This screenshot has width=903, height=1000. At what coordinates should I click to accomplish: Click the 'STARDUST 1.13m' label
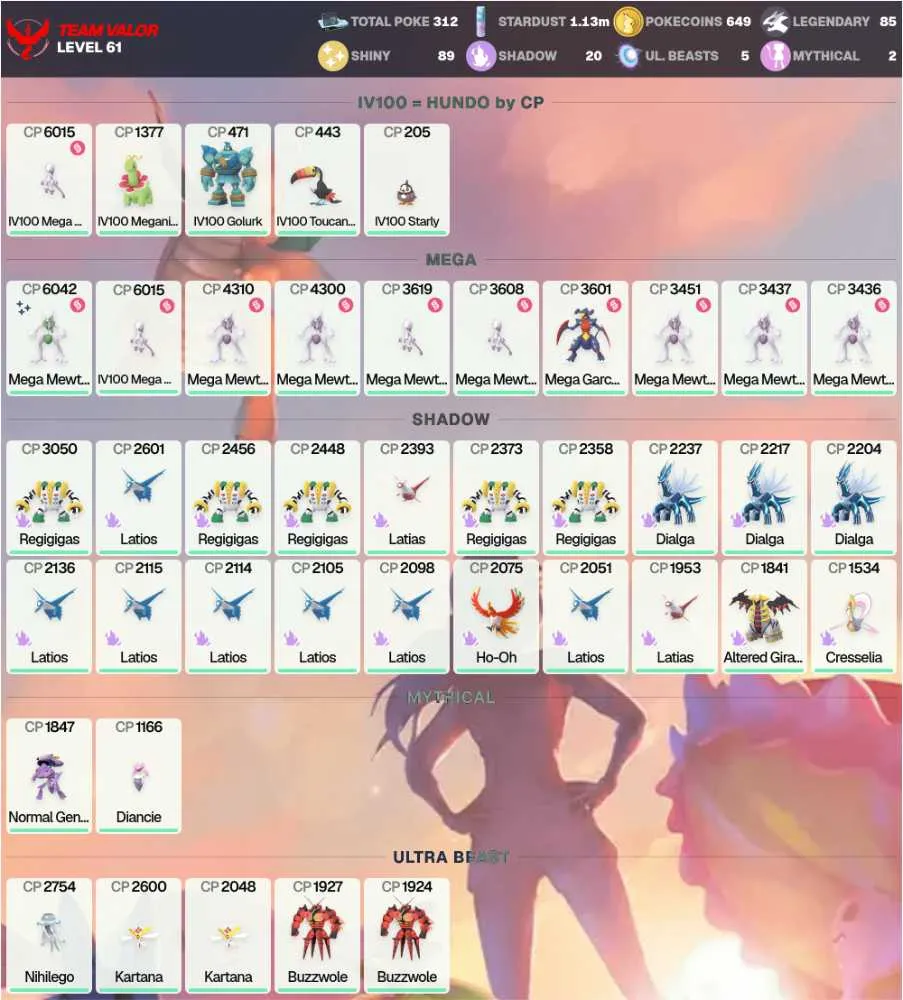point(554,22)
